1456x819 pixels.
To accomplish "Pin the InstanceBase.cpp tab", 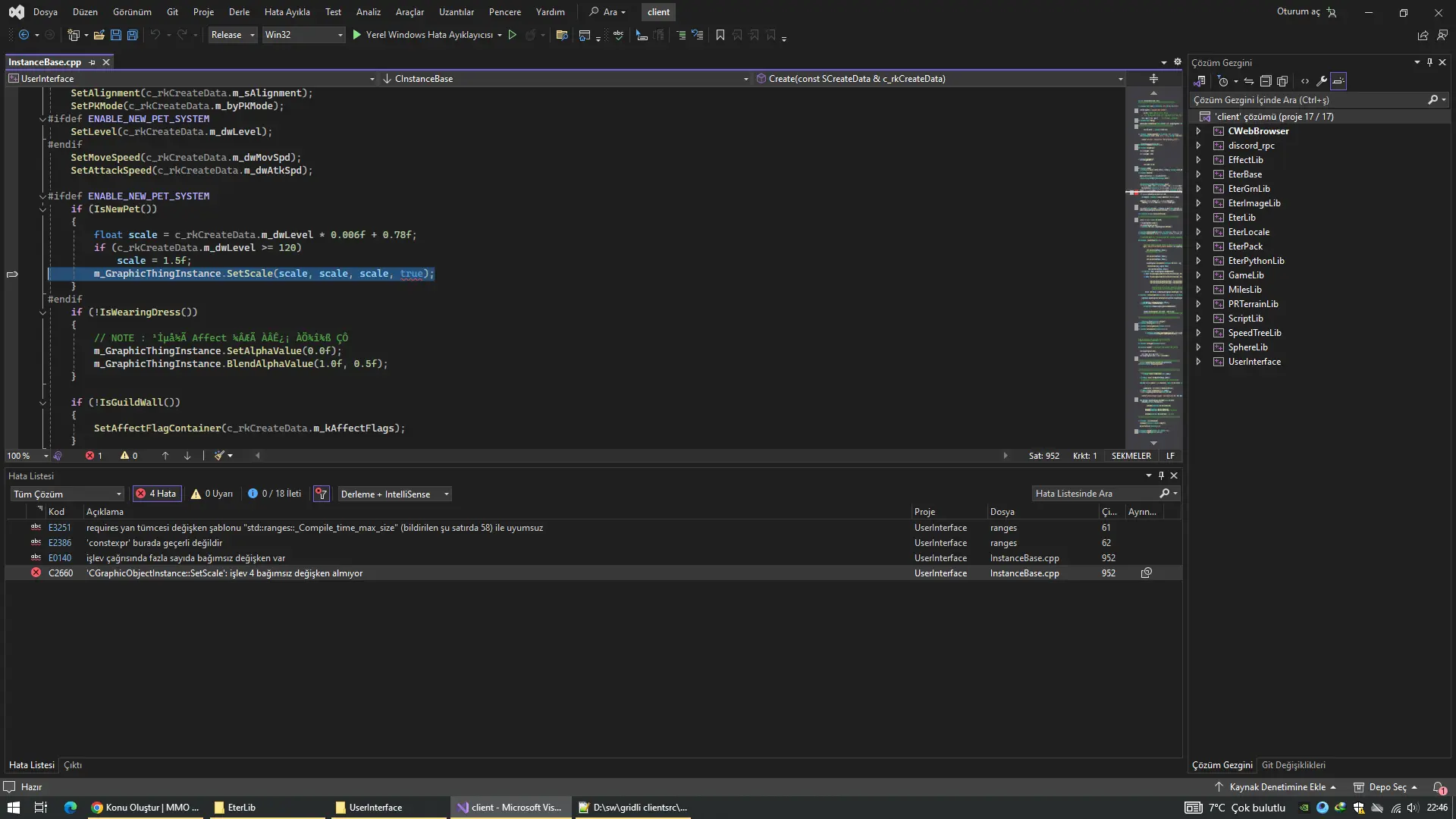I will click(93, 62).
